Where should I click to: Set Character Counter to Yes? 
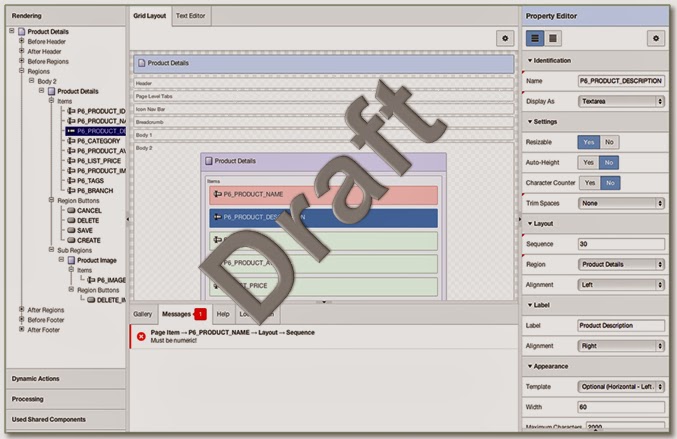590,183
